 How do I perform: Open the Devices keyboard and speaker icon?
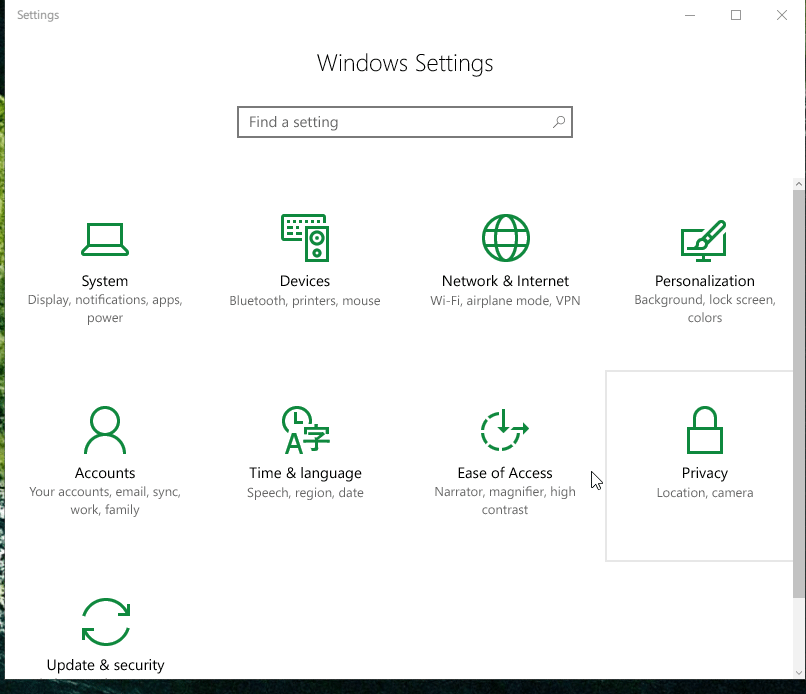[305, 238]
